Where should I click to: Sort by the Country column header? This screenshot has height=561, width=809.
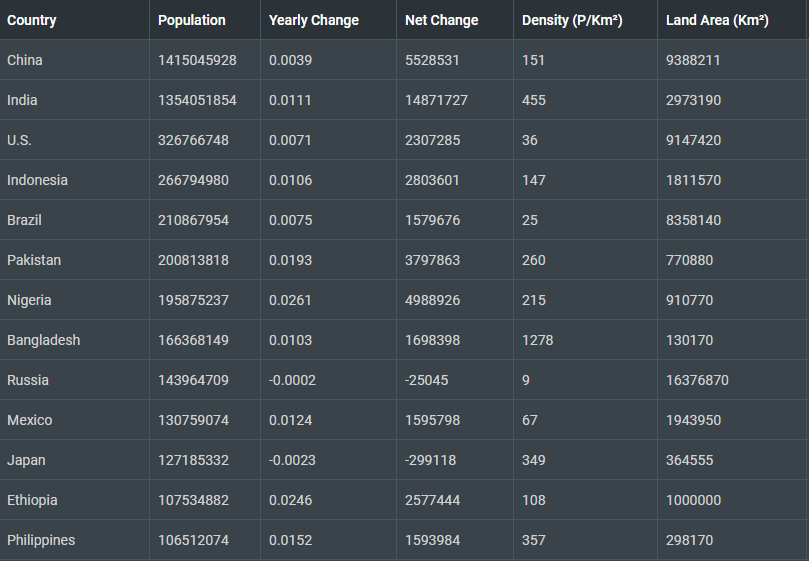(x=32, y=20)
